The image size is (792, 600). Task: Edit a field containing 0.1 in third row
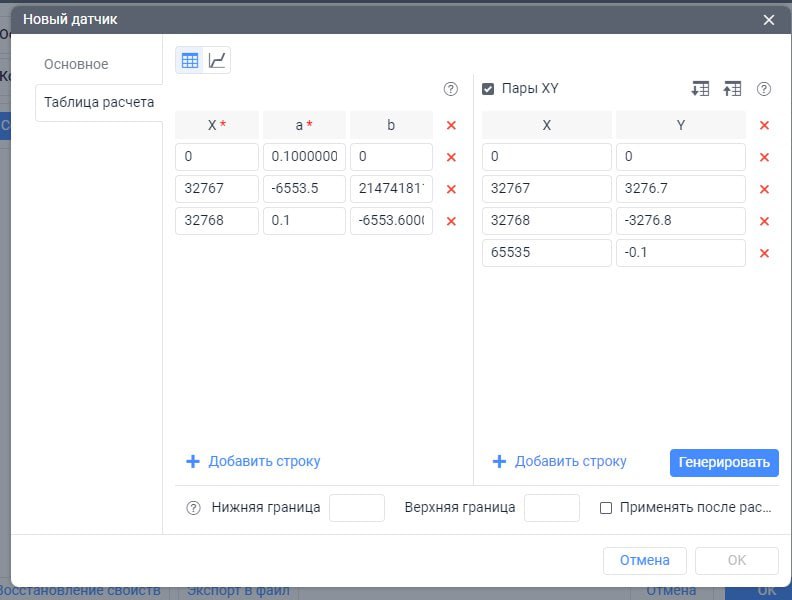[304, 220]
